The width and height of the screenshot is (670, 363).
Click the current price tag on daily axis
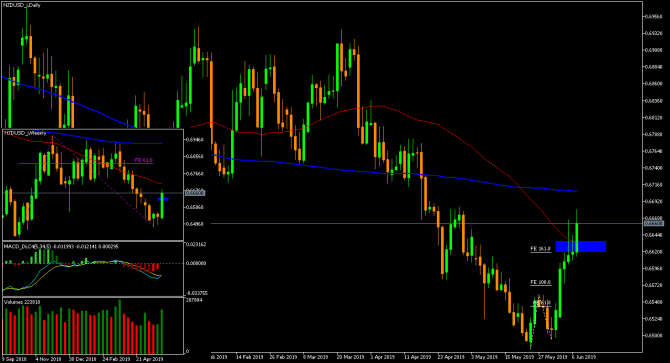pos(654,223)
